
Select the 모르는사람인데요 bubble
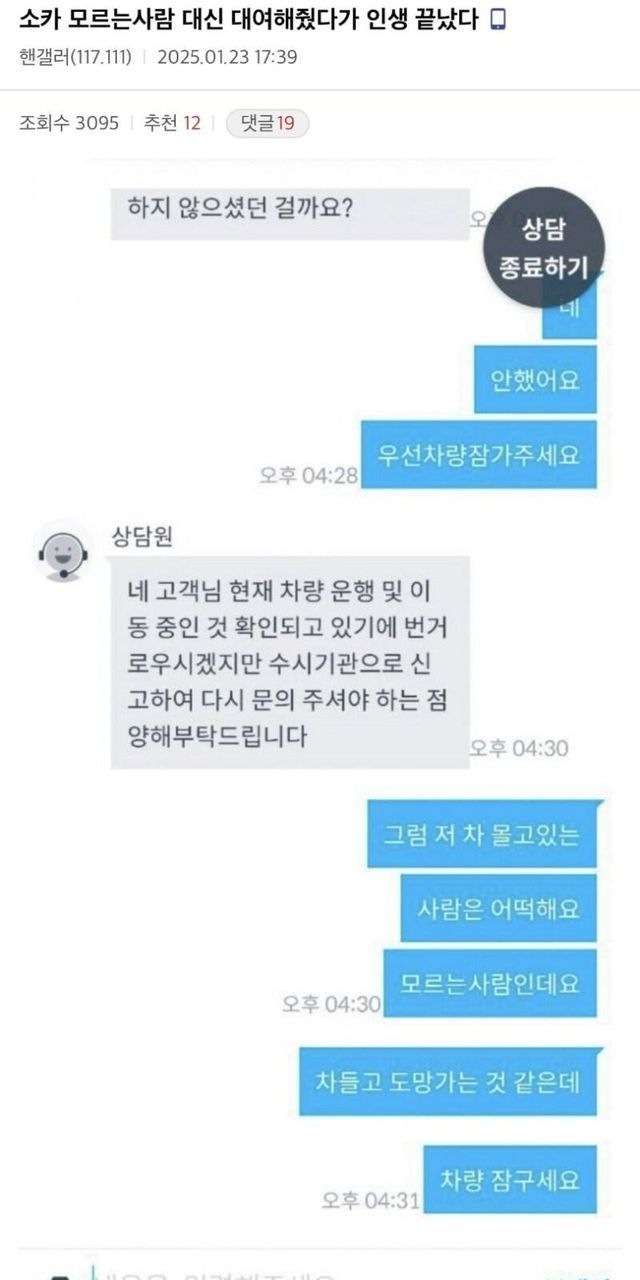point(490,983)
